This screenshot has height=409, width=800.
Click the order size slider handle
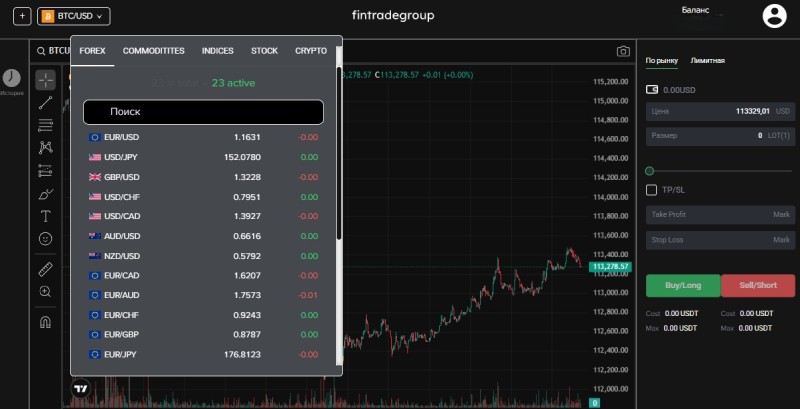pos(649,171)
